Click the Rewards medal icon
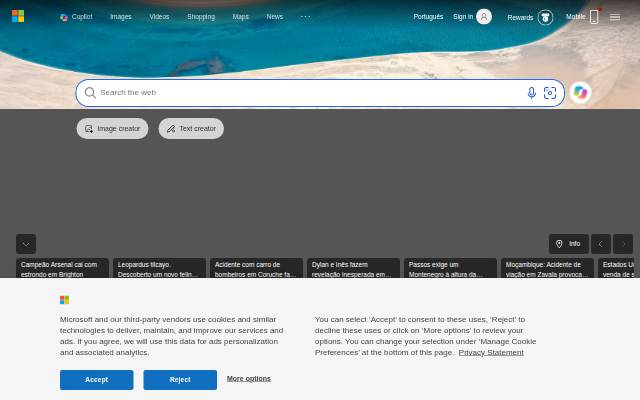Image resolution: width=640 pixels, height=400 pixels. coord(545,18)
